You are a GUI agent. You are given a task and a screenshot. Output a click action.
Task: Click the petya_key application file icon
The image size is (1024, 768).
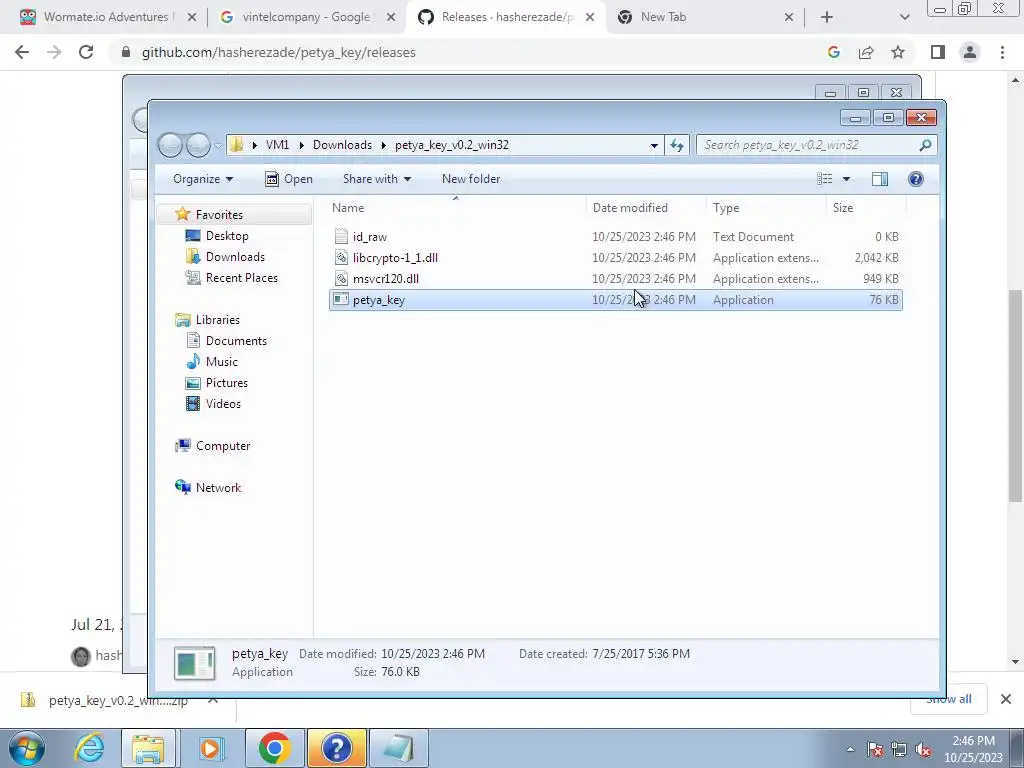tap(341, 300)
